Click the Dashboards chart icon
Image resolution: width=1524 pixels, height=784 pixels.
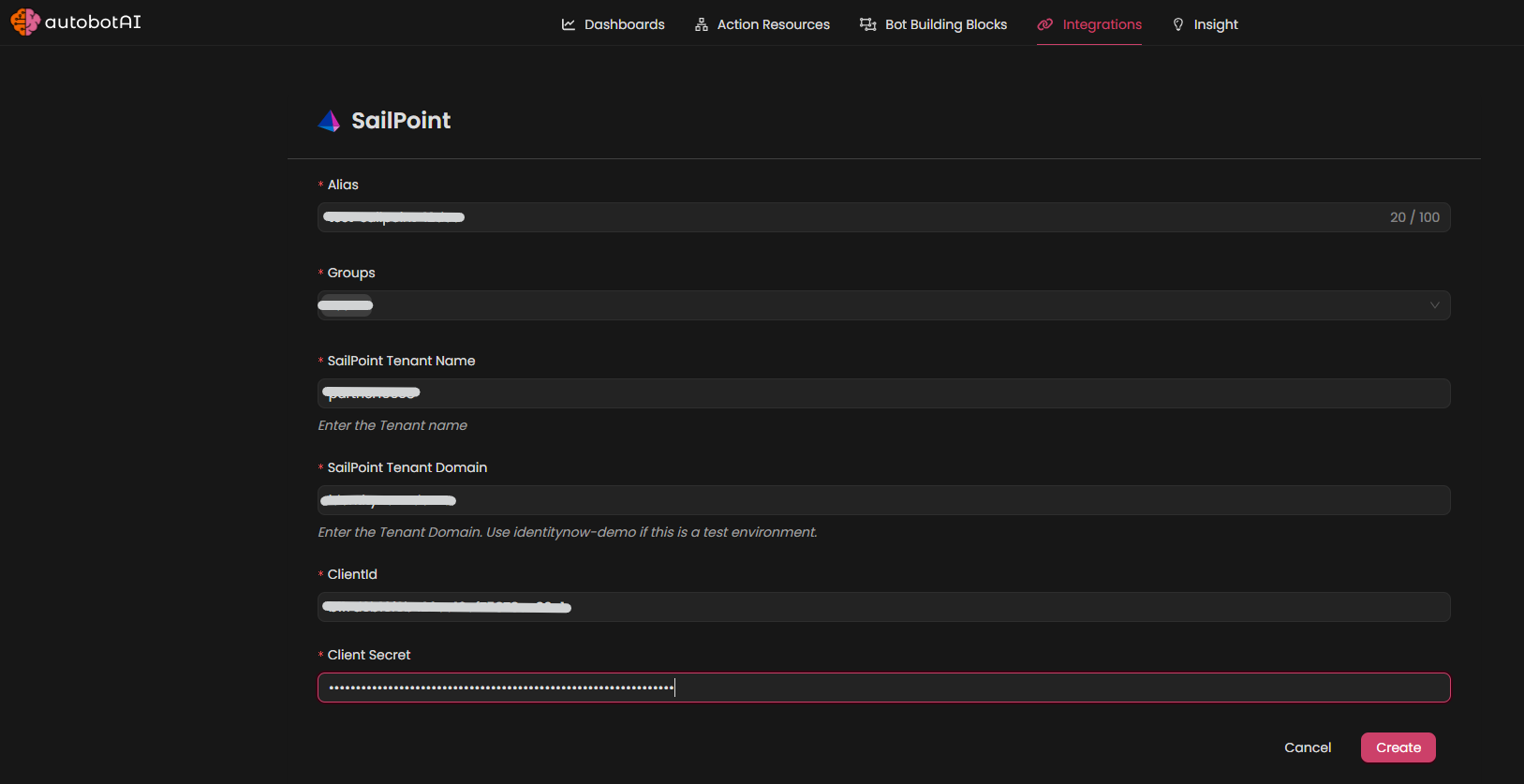coord(569,24)
